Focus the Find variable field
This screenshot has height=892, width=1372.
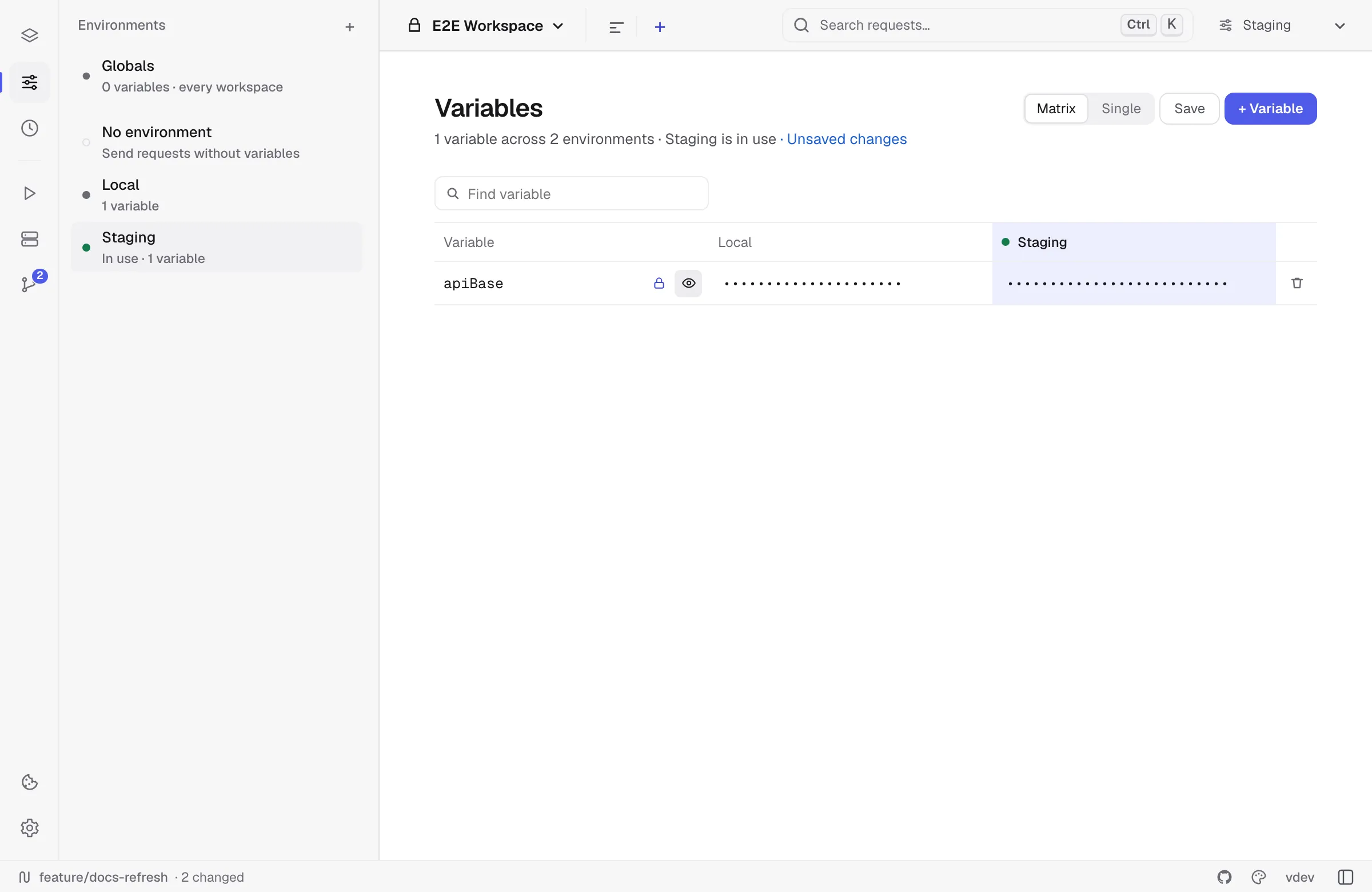click(571, 194)
